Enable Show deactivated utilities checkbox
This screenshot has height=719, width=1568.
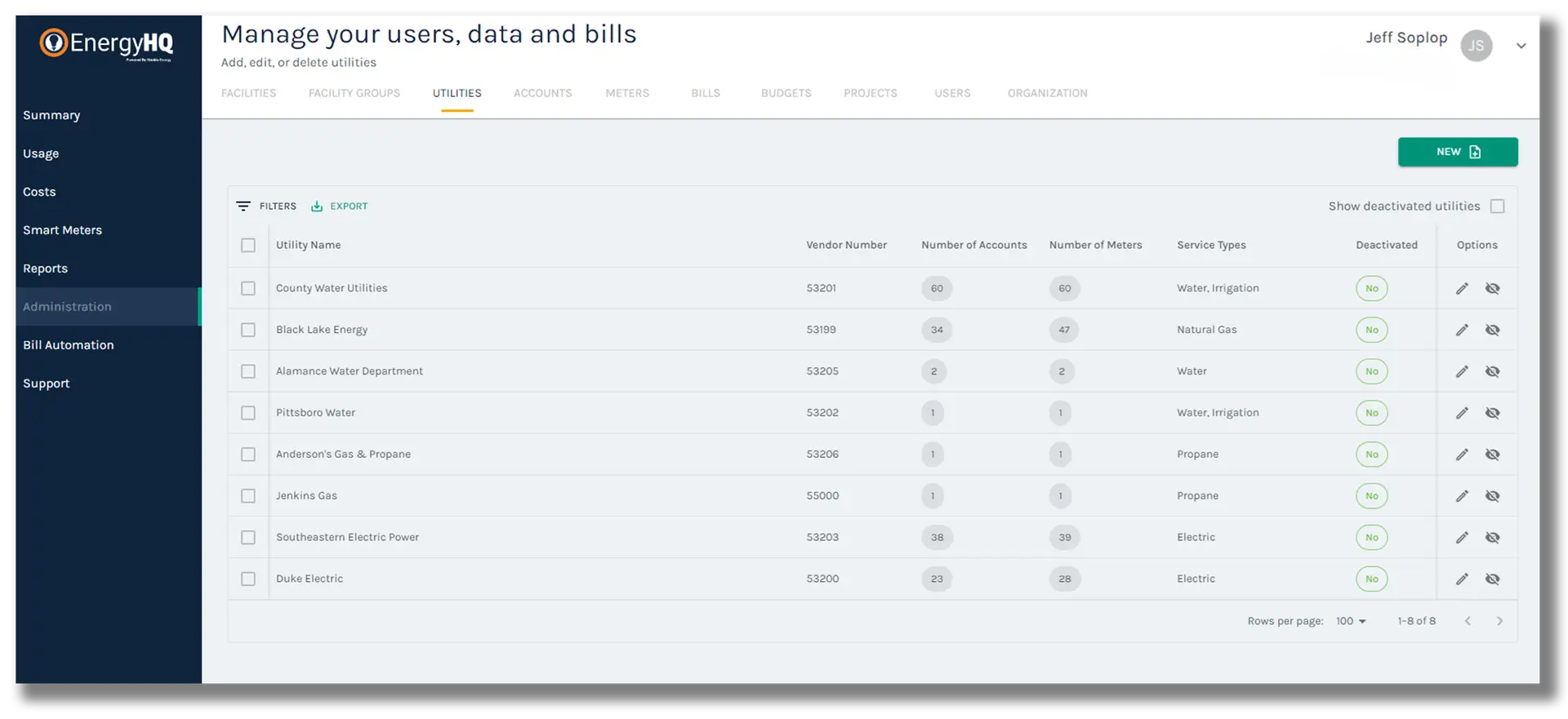pyautogui.click(x=1497, y=206)
